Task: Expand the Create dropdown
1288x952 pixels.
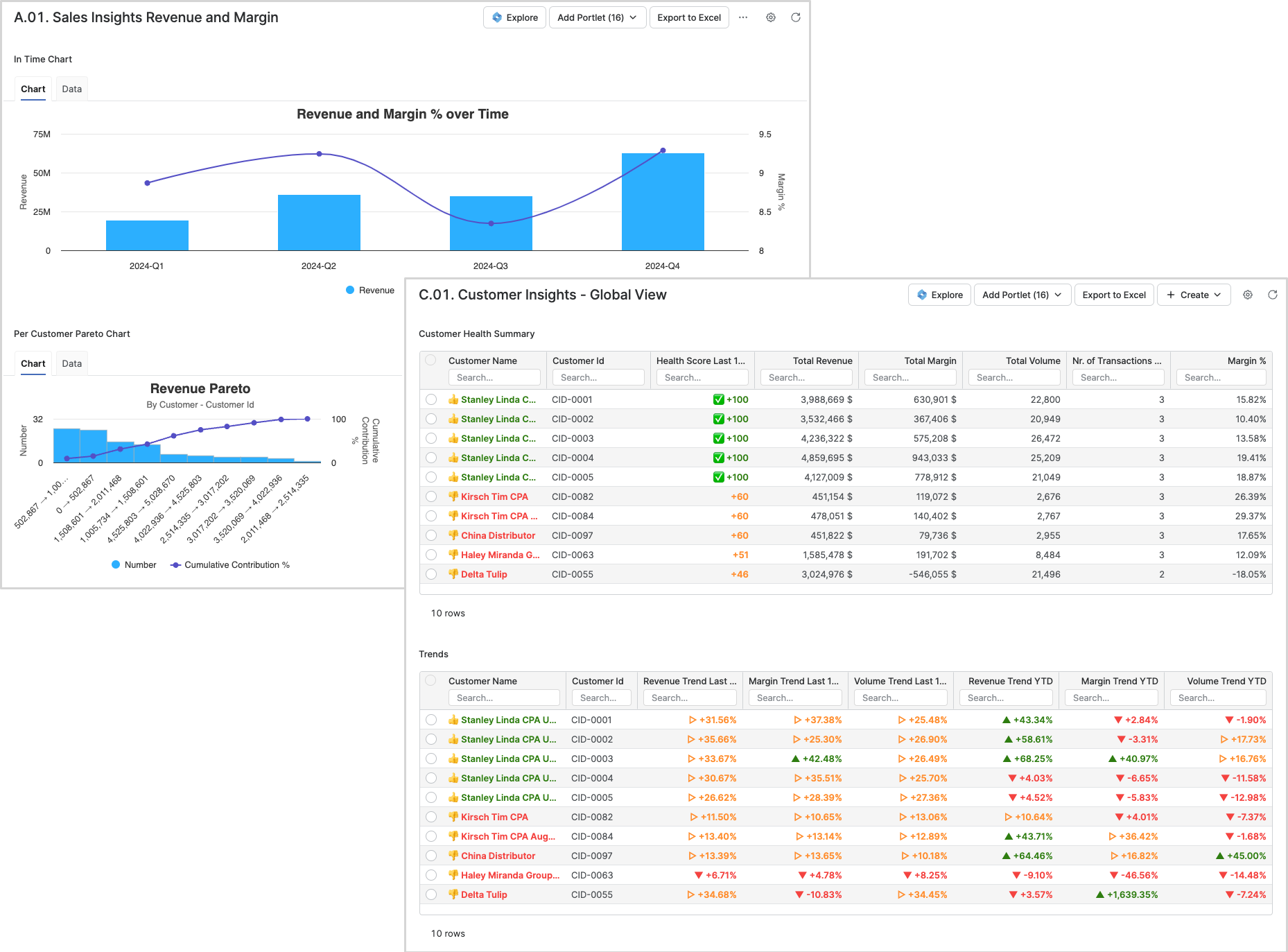Action: pyautogui.click(x=1193, y=295)
